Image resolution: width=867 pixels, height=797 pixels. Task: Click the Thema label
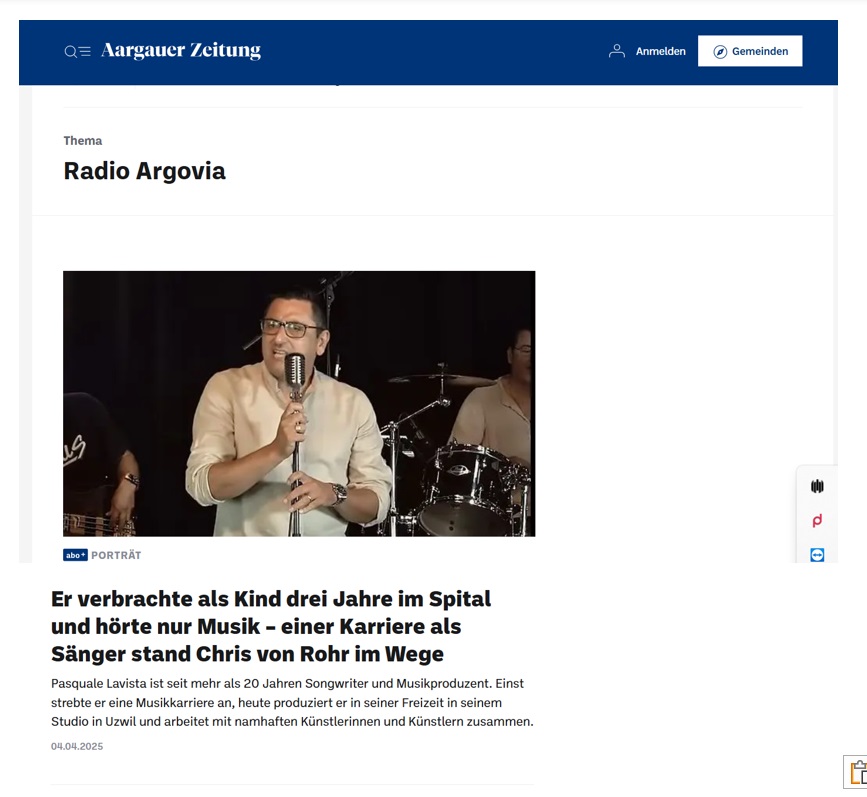tap(83, 140)
